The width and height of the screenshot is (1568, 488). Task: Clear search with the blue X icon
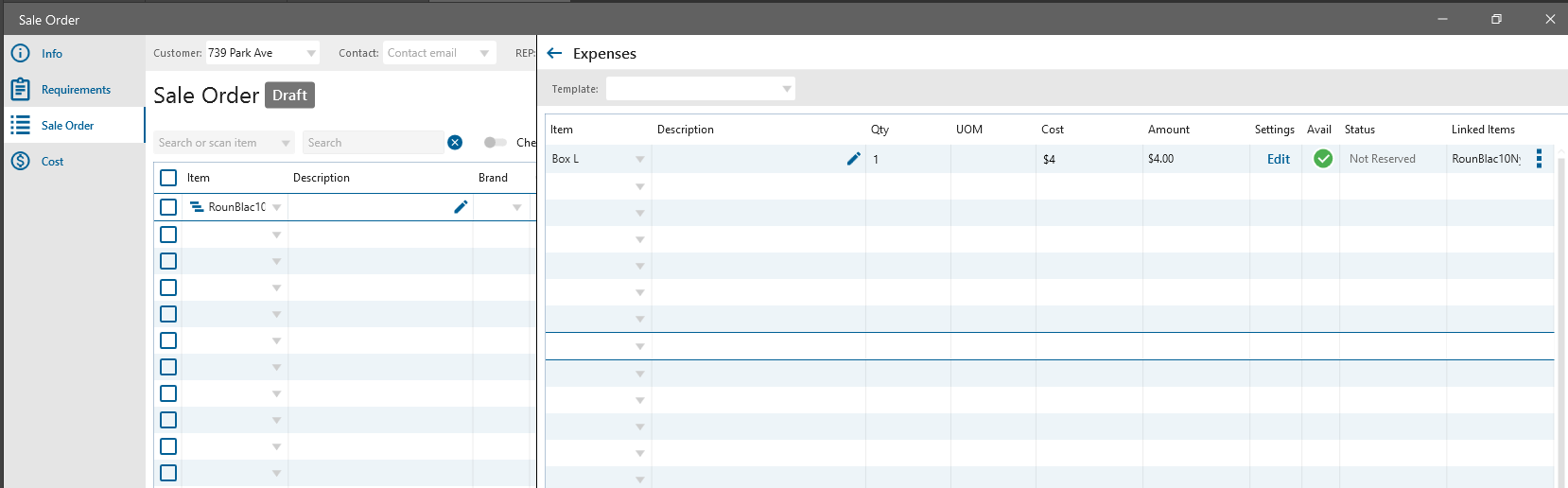coord(455,143)
